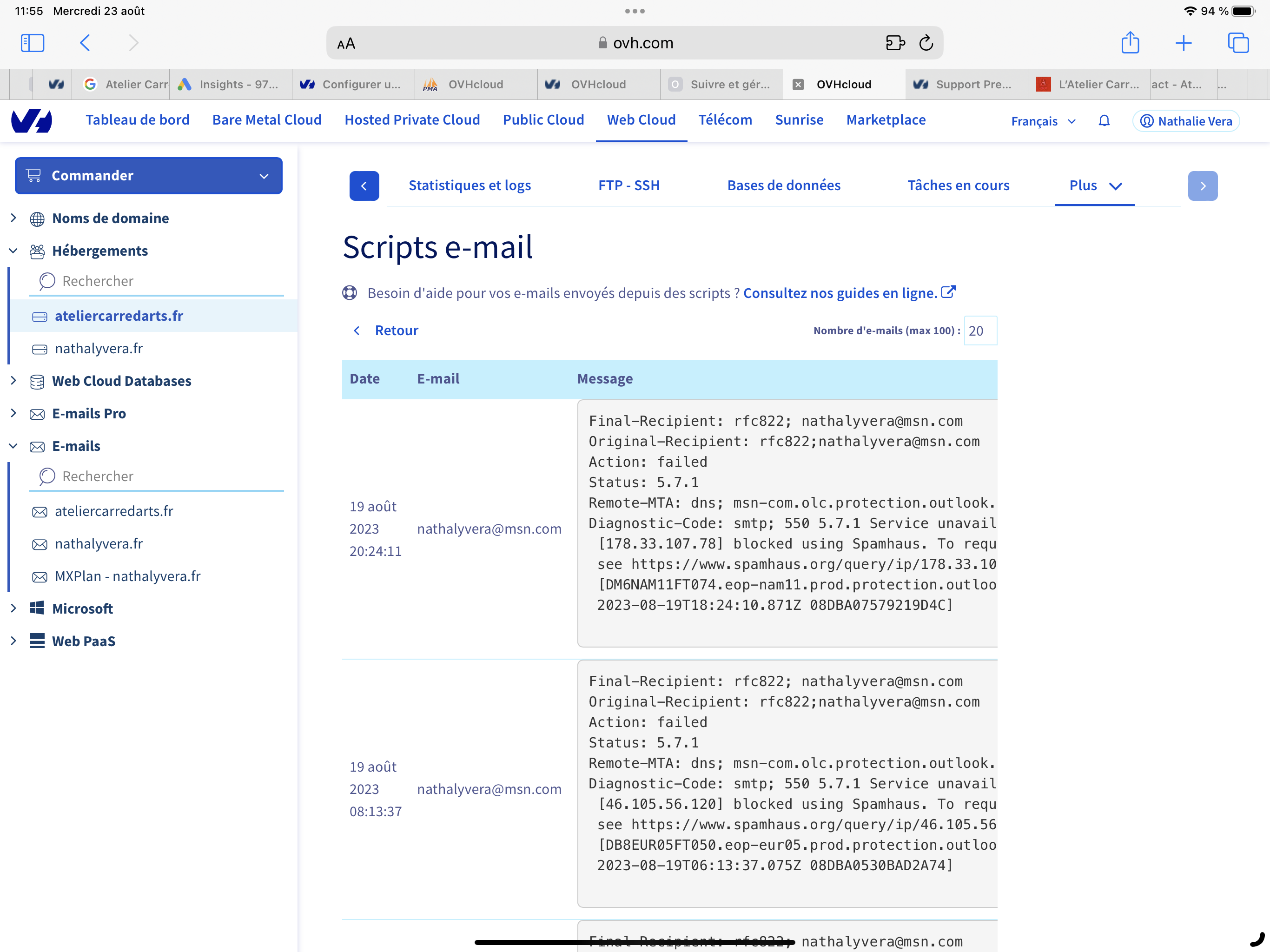Image resolution: width=1270 pixels, height=952 pixels.
Task: Collapse the Hébergements section
Action: (x=14, y=251)
